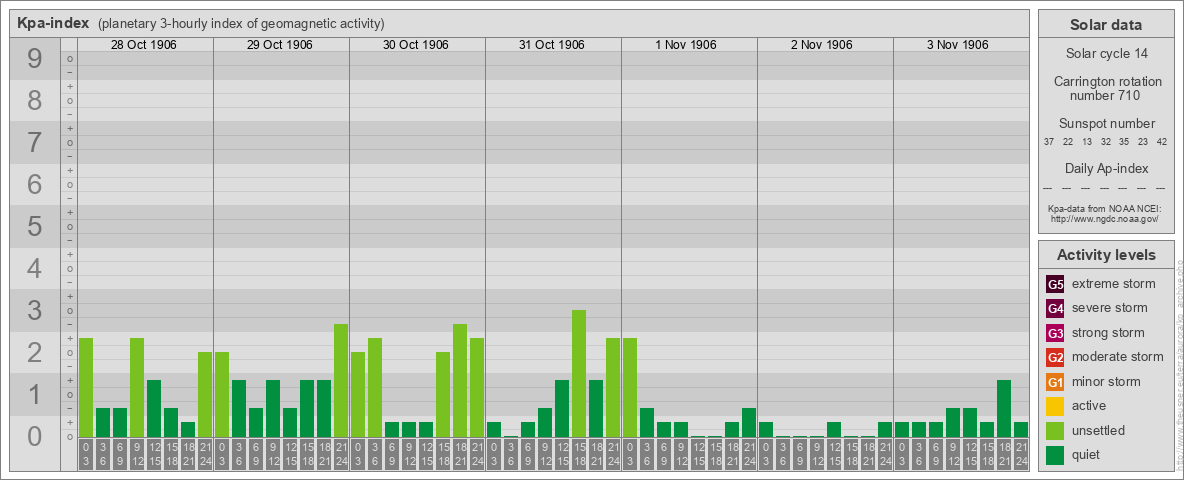Click the 12-15 time label under 30 Oct
The width and height of the screenshot is (1184, 480).
click(x=426, y=454)
